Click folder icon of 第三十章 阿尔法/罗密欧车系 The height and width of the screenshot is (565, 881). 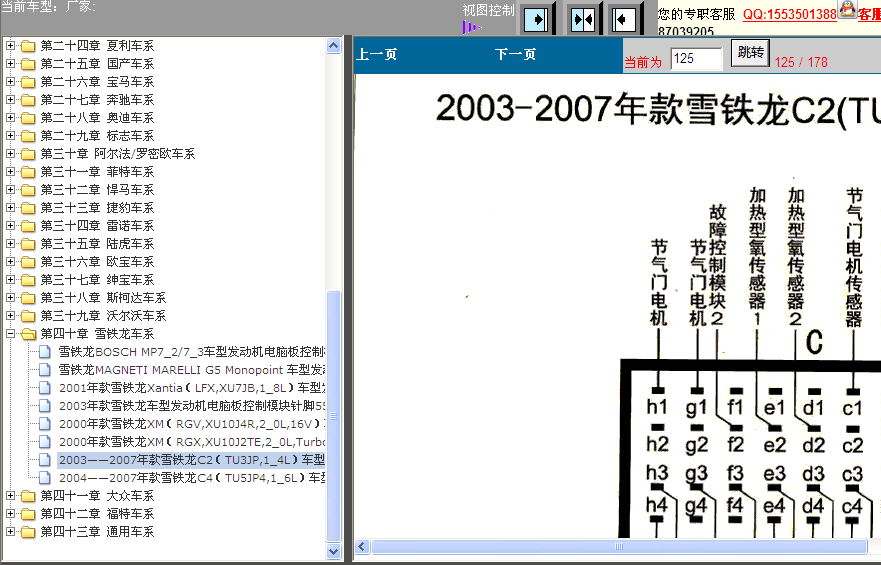[x=28, y=153]
